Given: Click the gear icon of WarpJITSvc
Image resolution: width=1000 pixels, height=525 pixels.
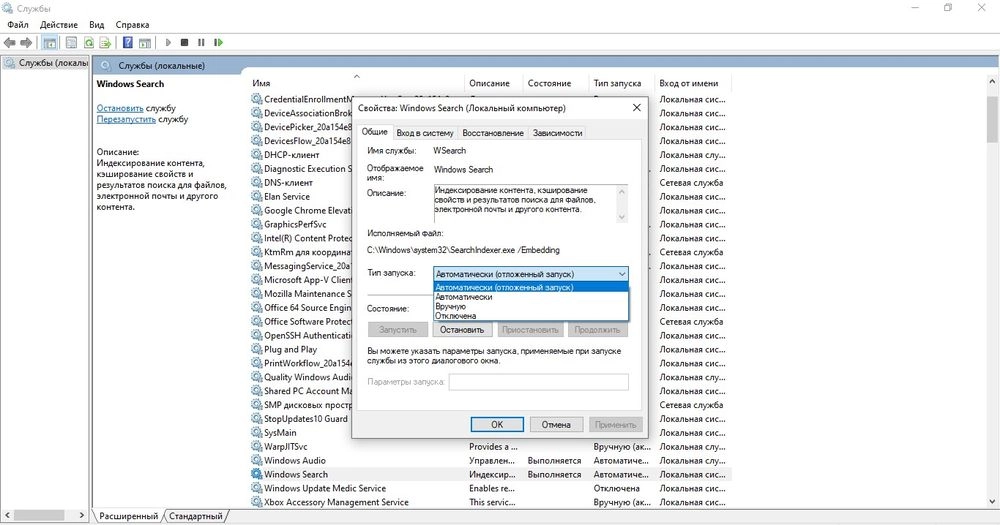Looking at the screenshot, I should tap(256, 447).
